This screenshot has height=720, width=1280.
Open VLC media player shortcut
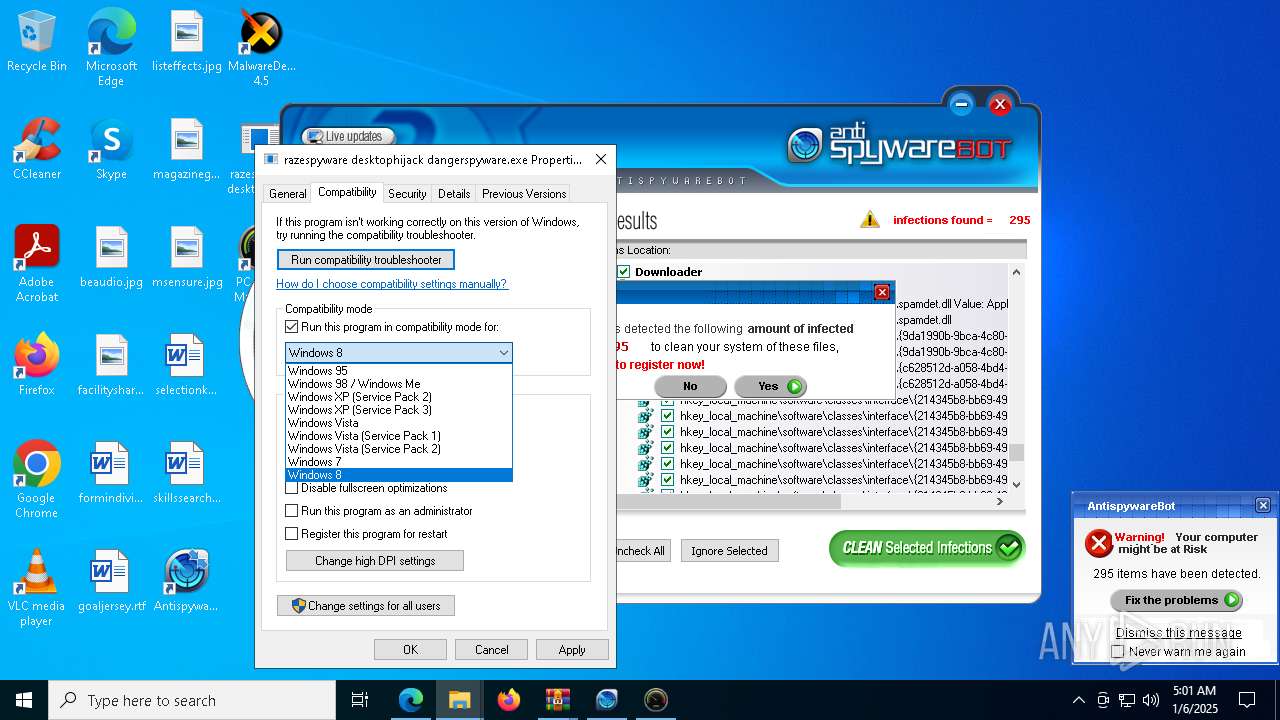(37, 587)
